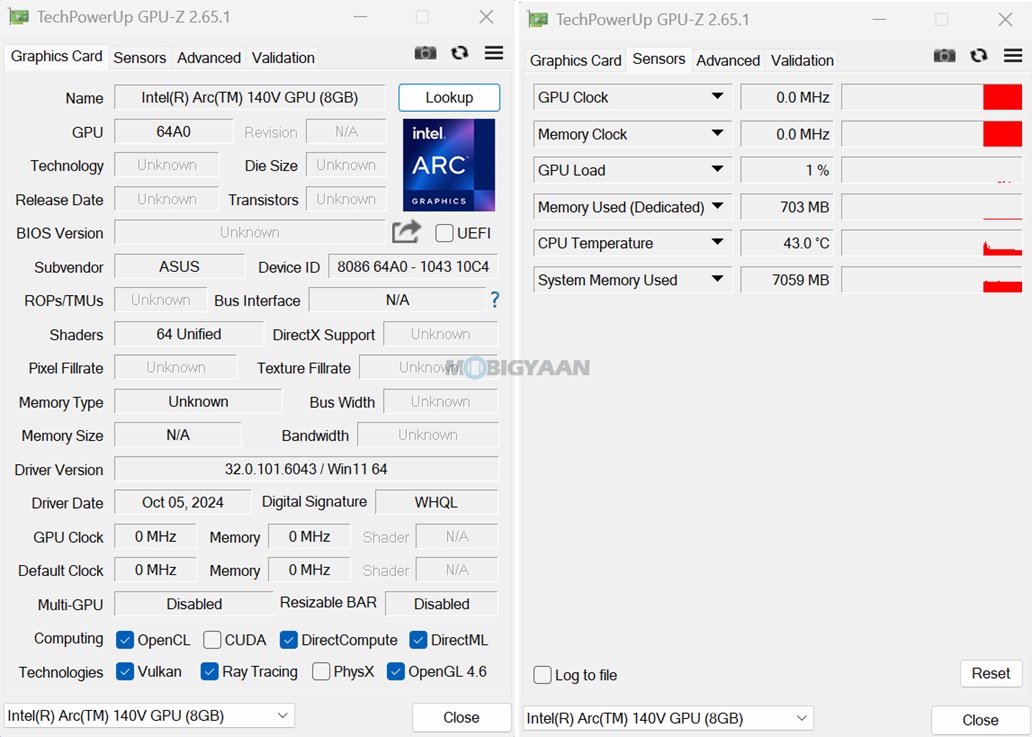
Task: Open Memory Clock sensor dropdown arrow
Action: pos(717,134)
